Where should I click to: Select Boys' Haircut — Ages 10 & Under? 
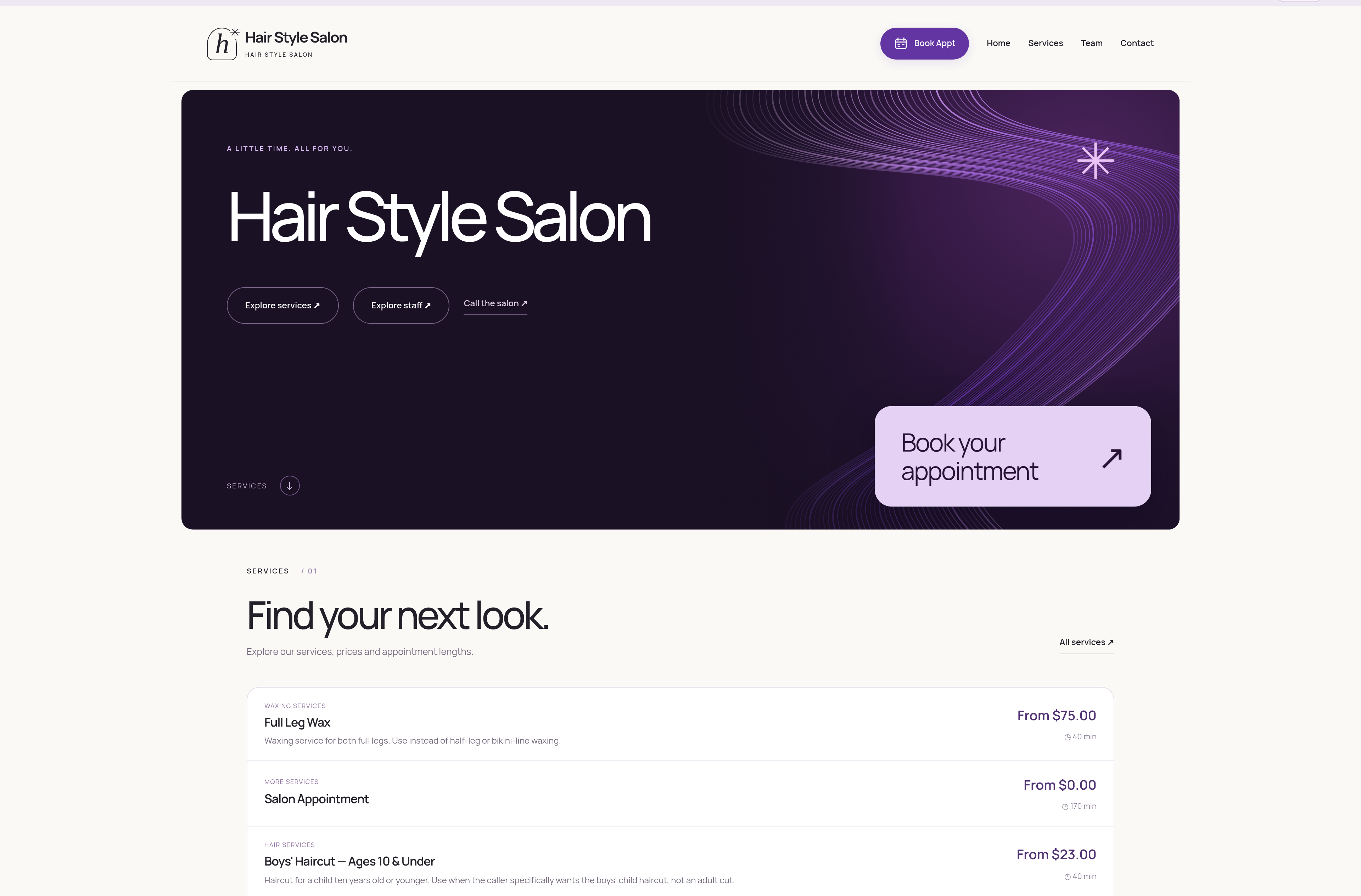click(x=680, y=861)
